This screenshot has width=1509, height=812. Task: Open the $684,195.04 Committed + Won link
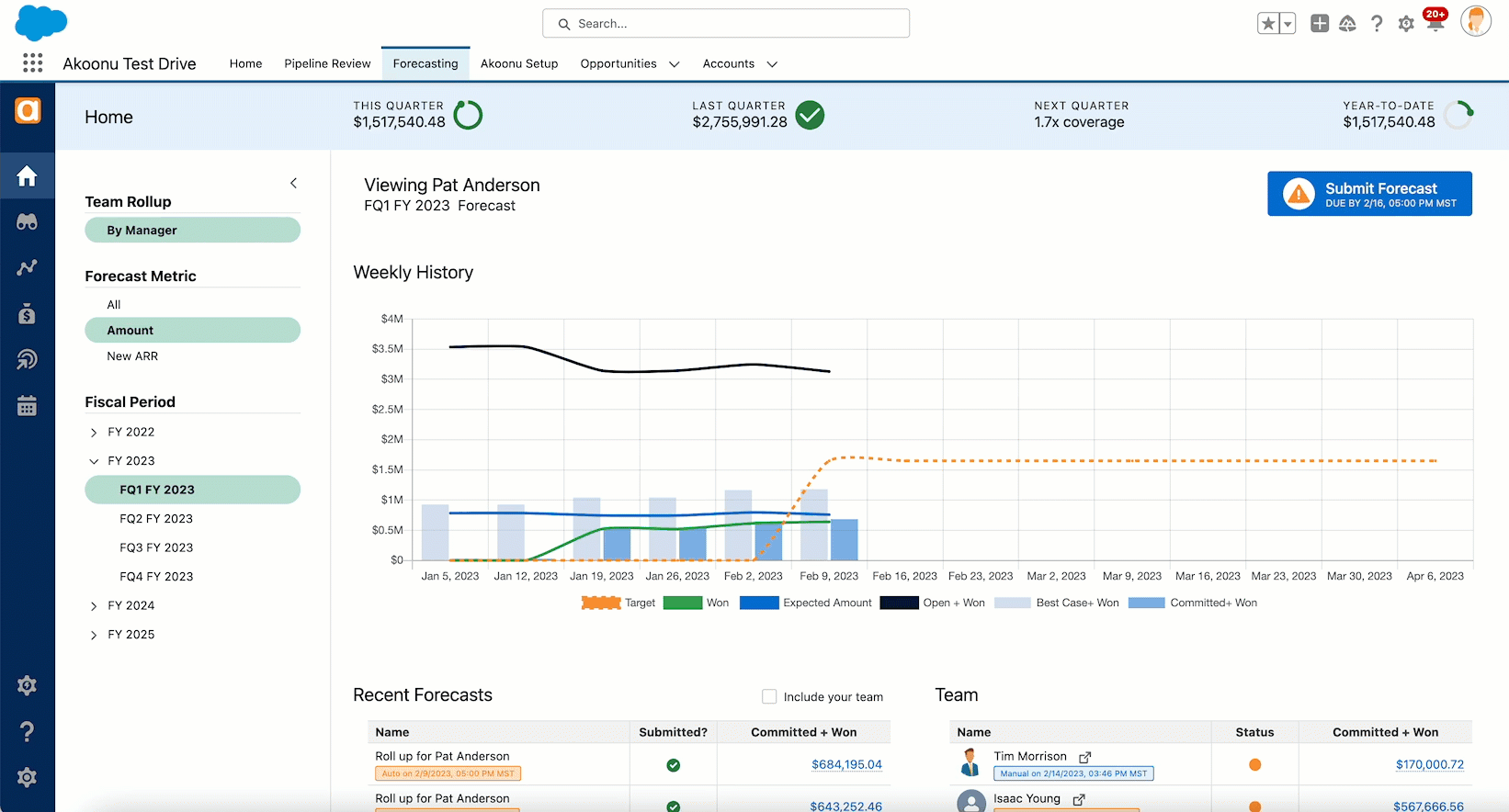(x=846, y=764)
